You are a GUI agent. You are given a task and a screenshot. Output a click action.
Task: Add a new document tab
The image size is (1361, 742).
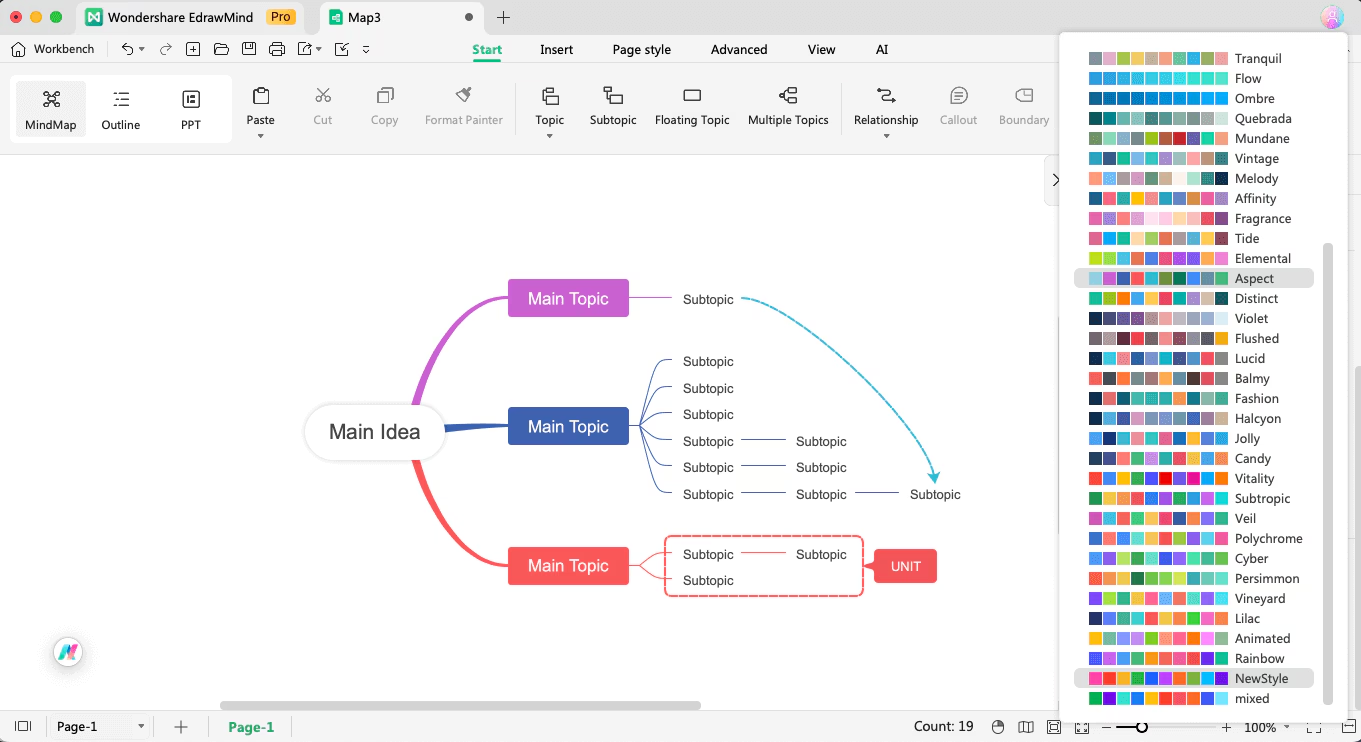(x=503, y=17)
